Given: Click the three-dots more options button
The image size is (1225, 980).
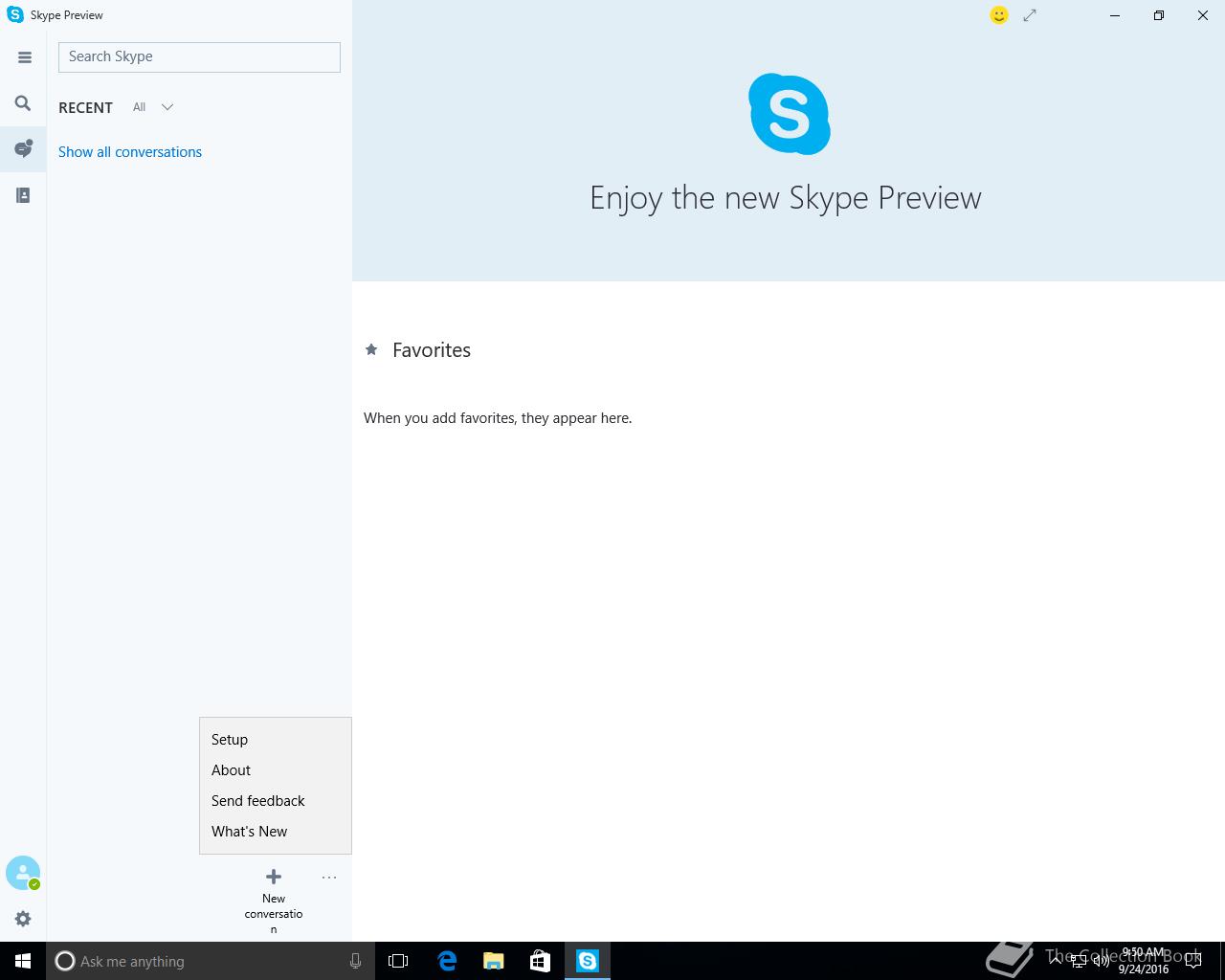Looking at the screenshot, I should tap(329, 877).
